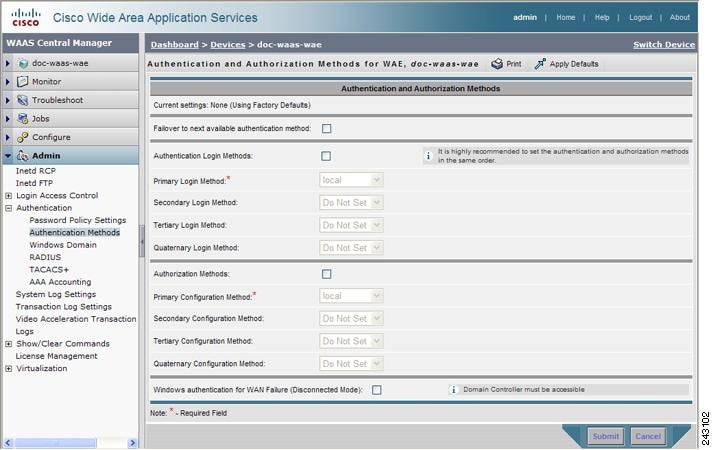Viewport: 712px width, 450px height.
Task: Open the Help link in header
Action: (602, 17)
